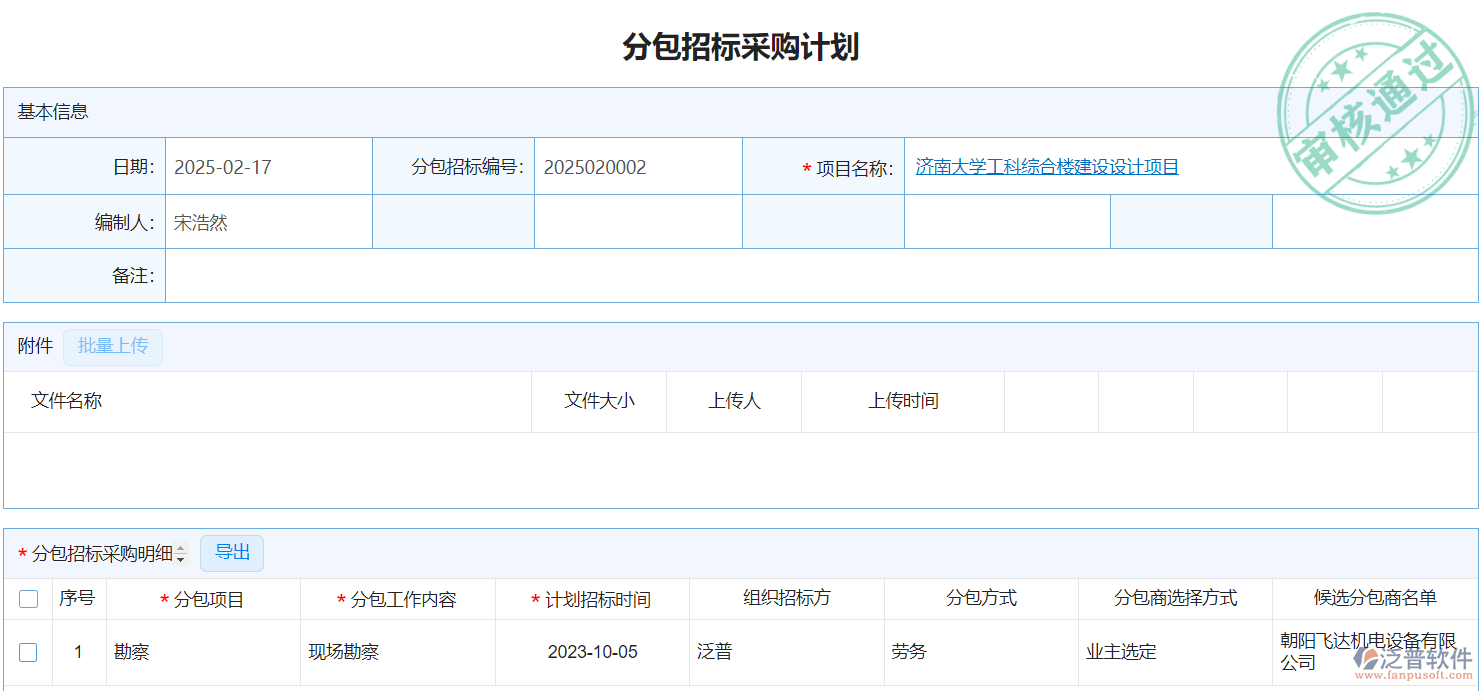1483x691 pixels.
Task: Open the 济南大学工科综合楼建设设计项目 link
Action: 1047,167
